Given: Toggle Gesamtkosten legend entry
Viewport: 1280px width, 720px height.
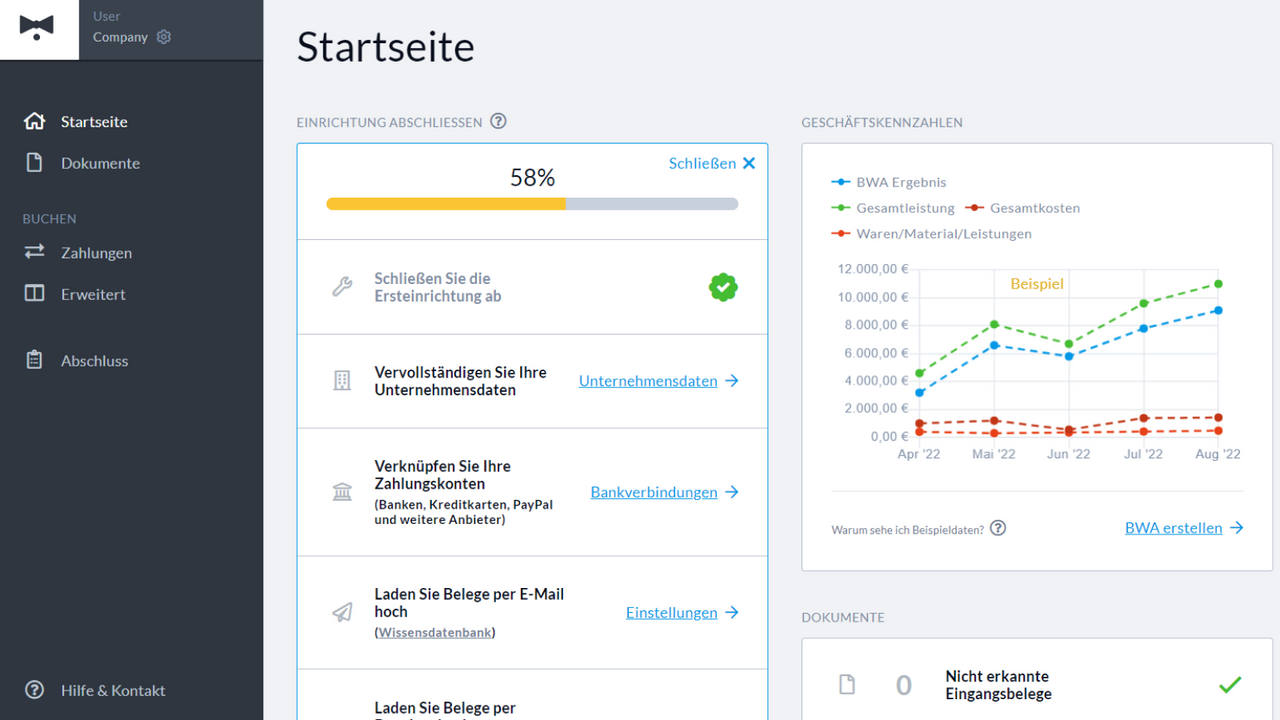Looking at the screenshot, I should click(x=1023, y=208).
